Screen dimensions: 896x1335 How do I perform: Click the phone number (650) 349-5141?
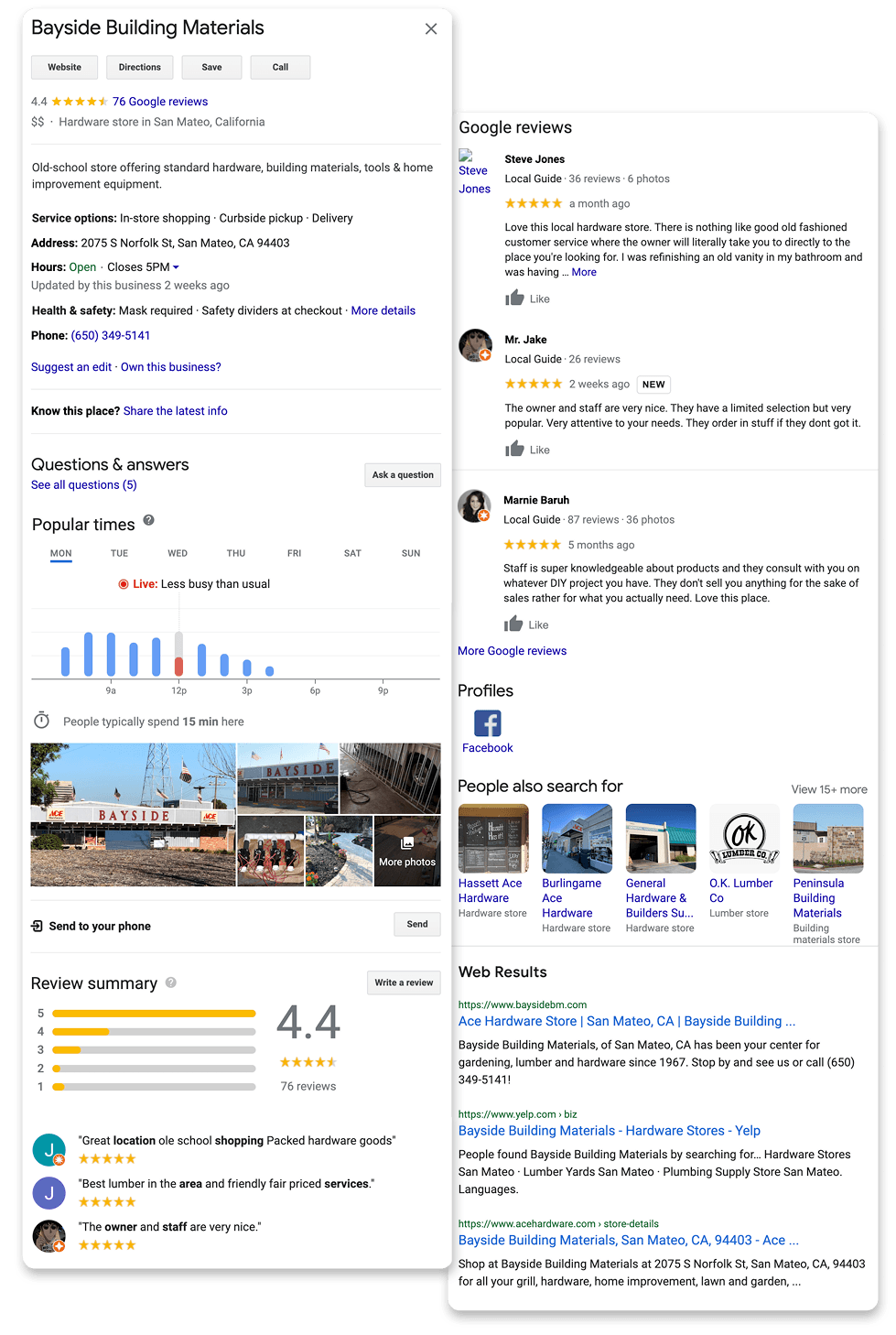(111, 336)
